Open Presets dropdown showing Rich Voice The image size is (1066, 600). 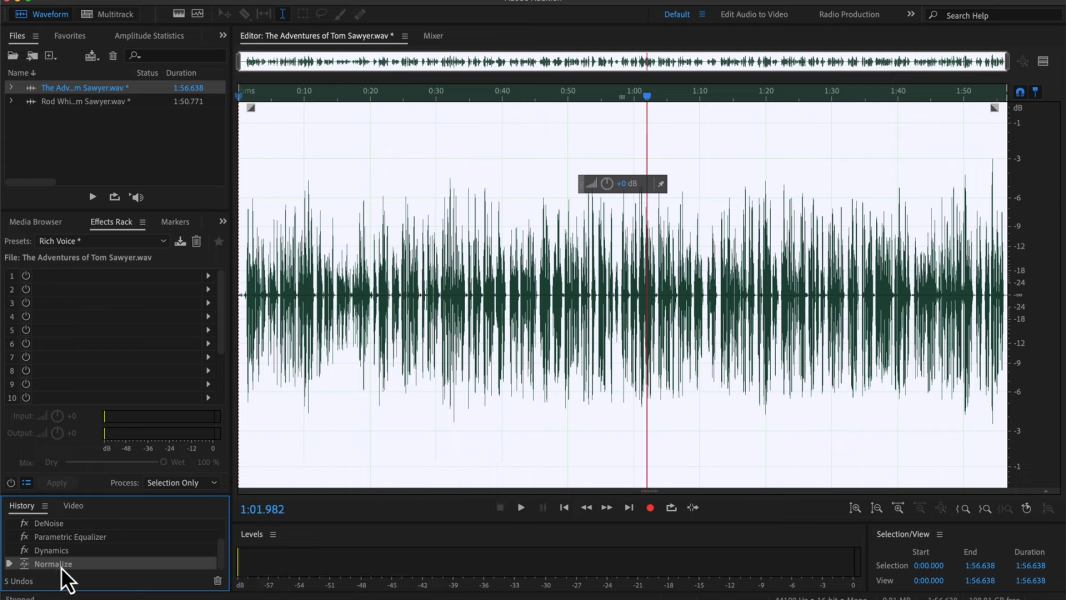point(102,241)
